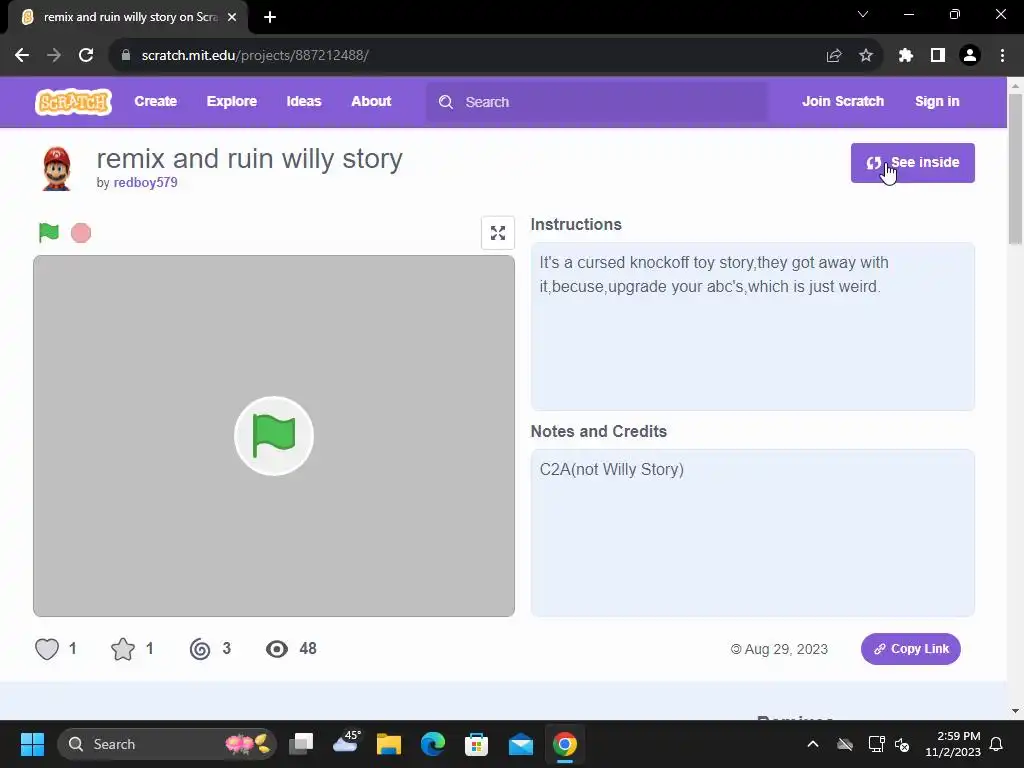Image resolution: width=1024 pixels, height=768 pixels.
Task: Click the Scratch logo in navbar
Action: (73, 102)
